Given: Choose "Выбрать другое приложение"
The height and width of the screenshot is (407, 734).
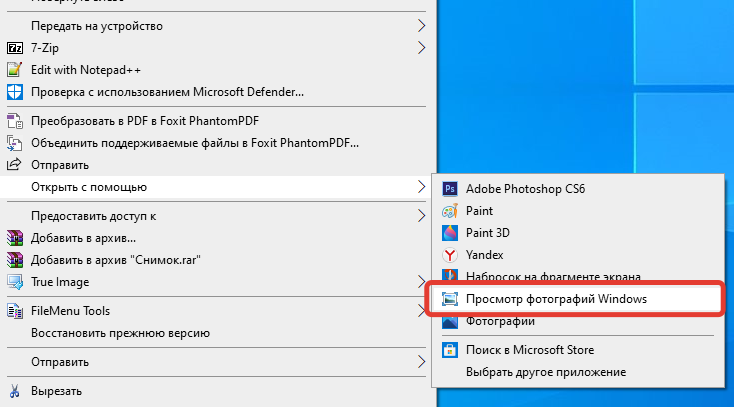Looking at the screenshot, I should click(x=546, y=372).
